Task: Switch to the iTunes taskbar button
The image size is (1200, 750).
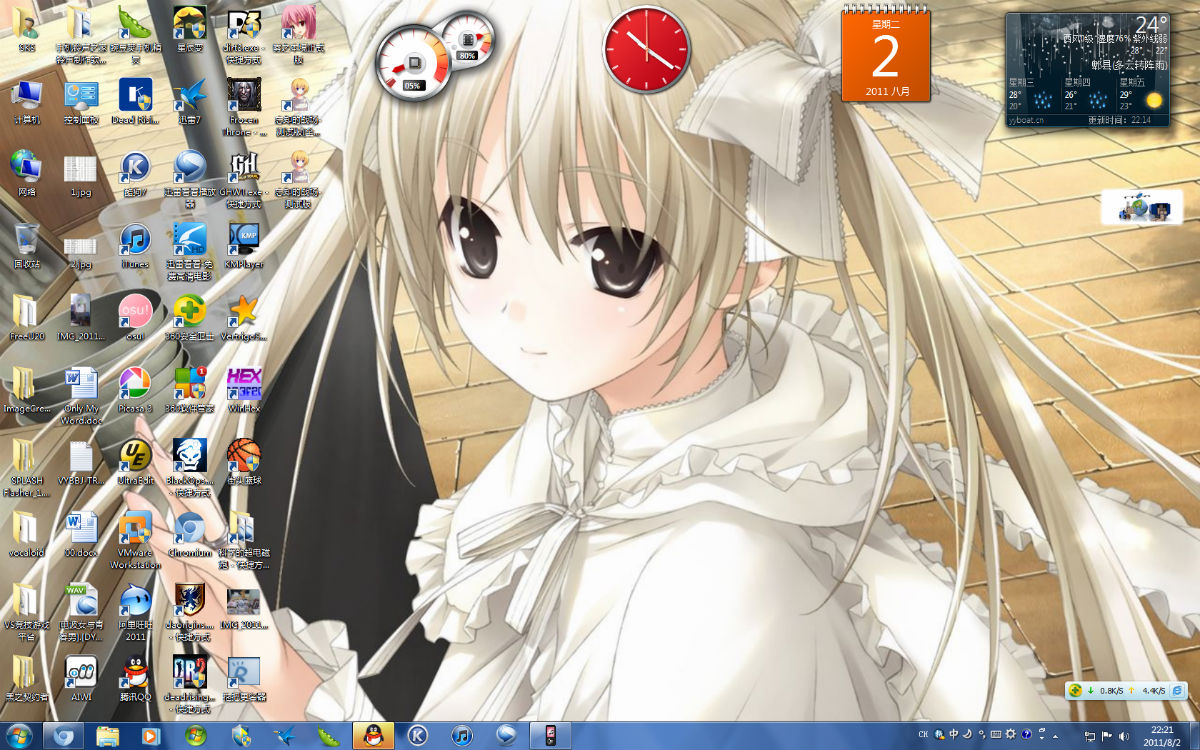Action: [462, 736]
